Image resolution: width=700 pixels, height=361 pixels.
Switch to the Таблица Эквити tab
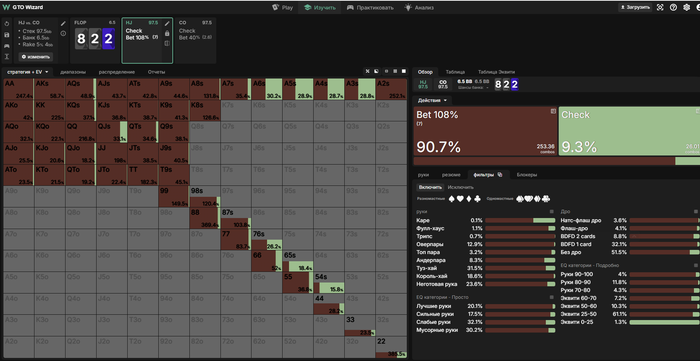click(496, 72)
